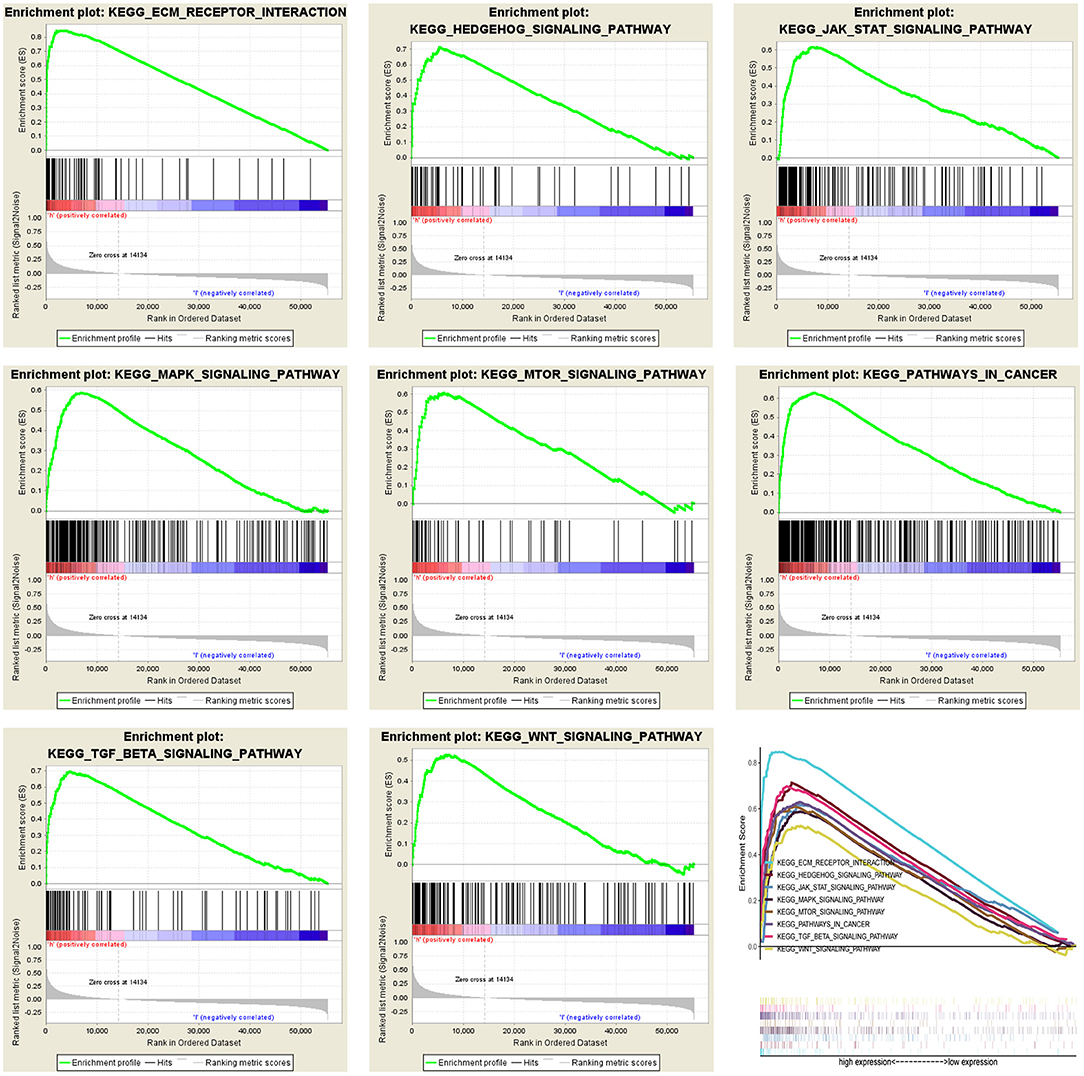The height and width of the screenshot is (1076, 1084).
Task: Click "'h' (positively correlated)" label in JAK STAT plot
Action: point(817,221)
